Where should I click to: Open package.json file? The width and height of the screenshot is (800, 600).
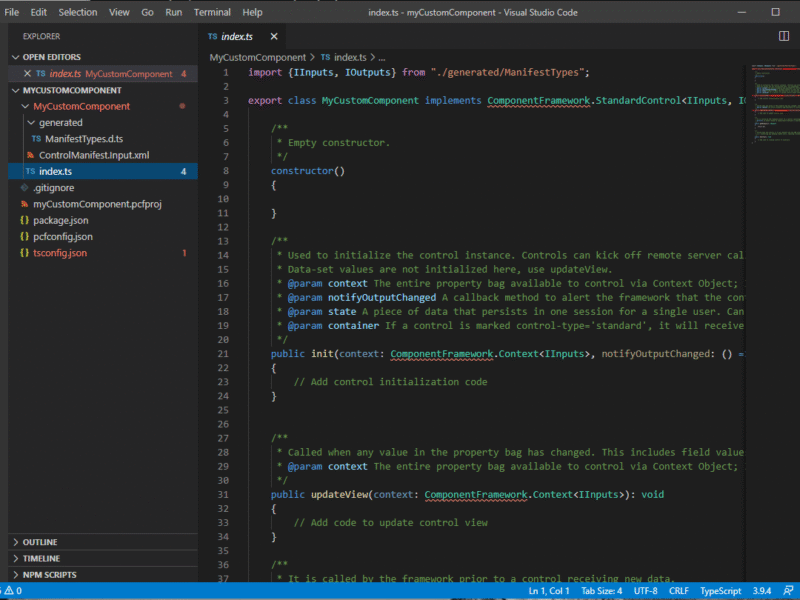coord(60,220)
